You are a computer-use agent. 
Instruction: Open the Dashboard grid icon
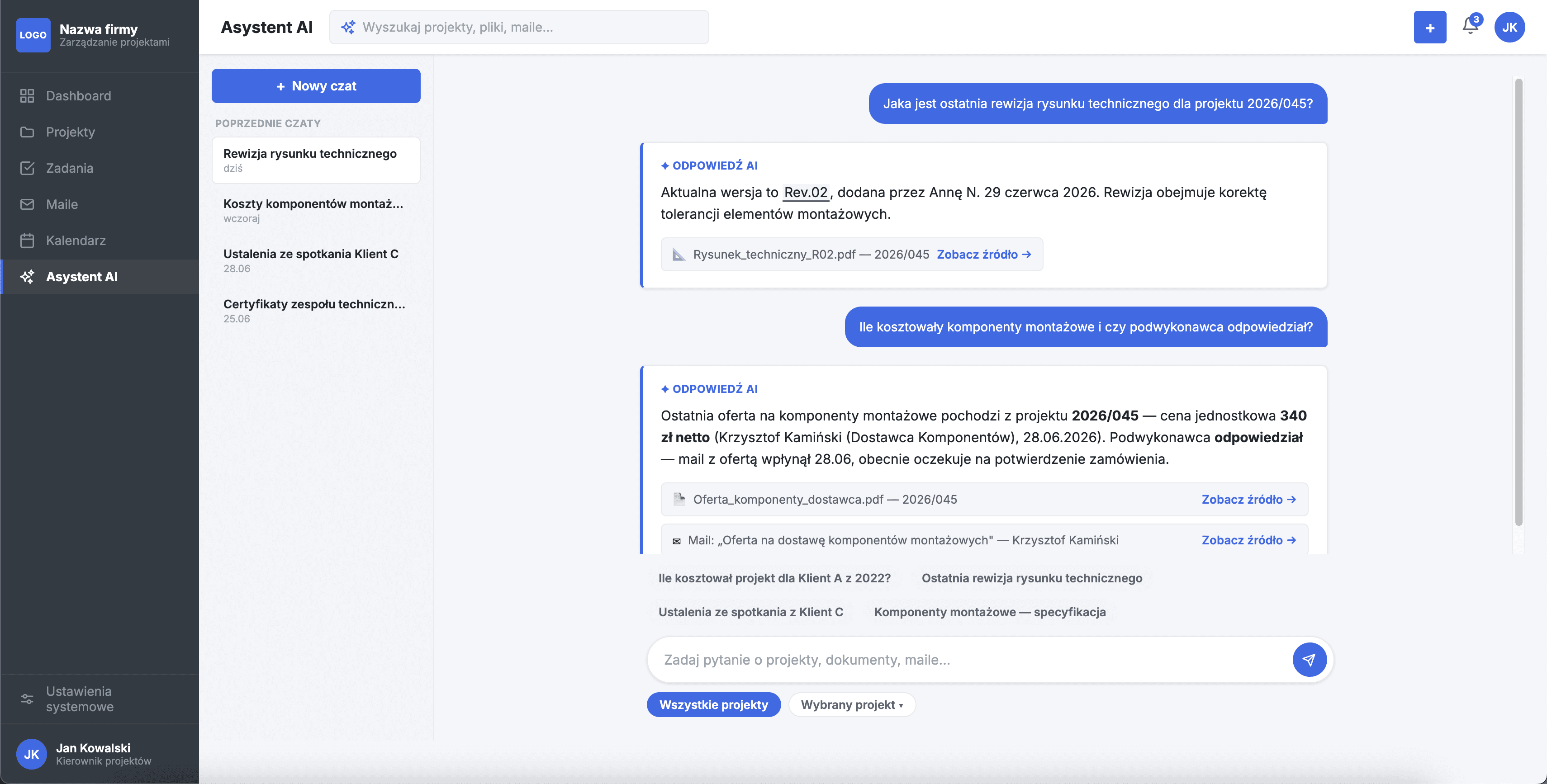(27, 95)
